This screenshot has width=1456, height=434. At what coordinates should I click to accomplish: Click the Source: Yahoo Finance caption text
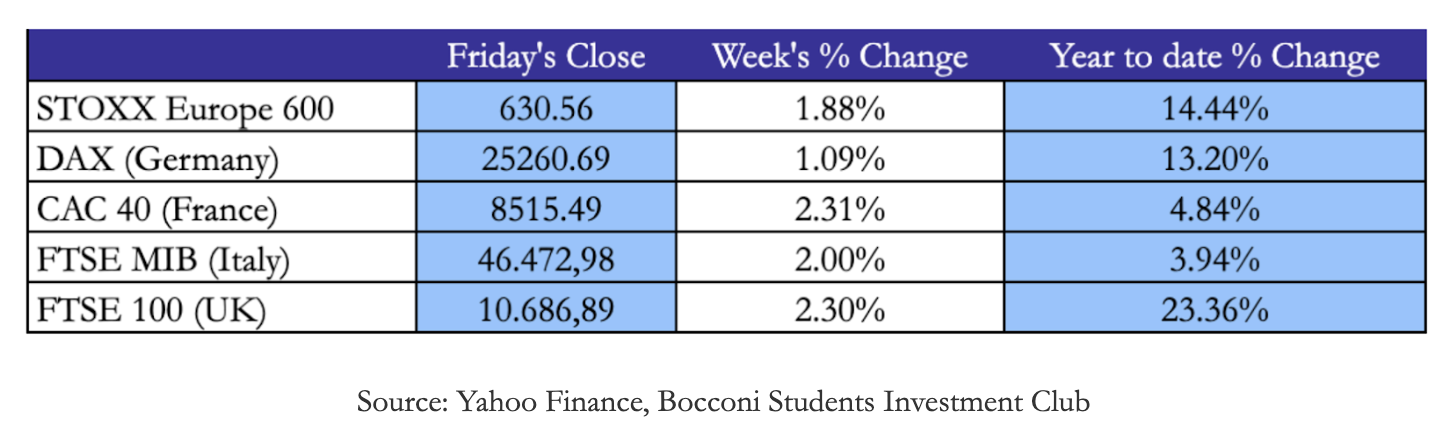click(723, 402)
